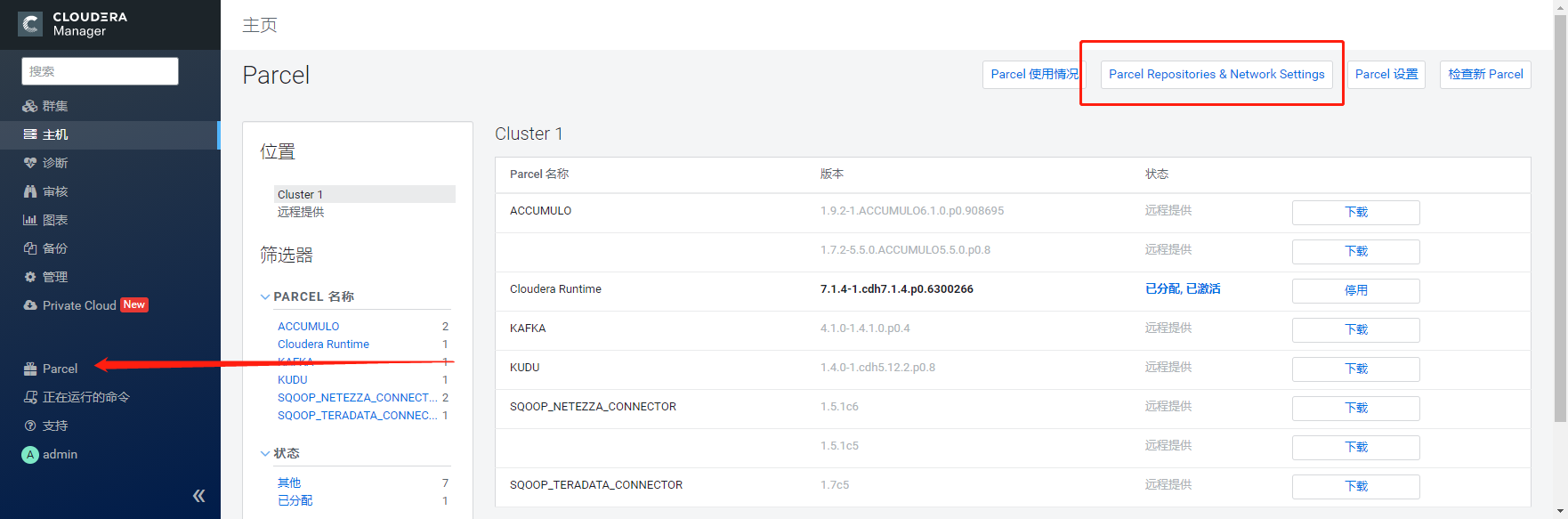Download the KAFKA 4.1.0 parcel

click(x=1356, y=330)
